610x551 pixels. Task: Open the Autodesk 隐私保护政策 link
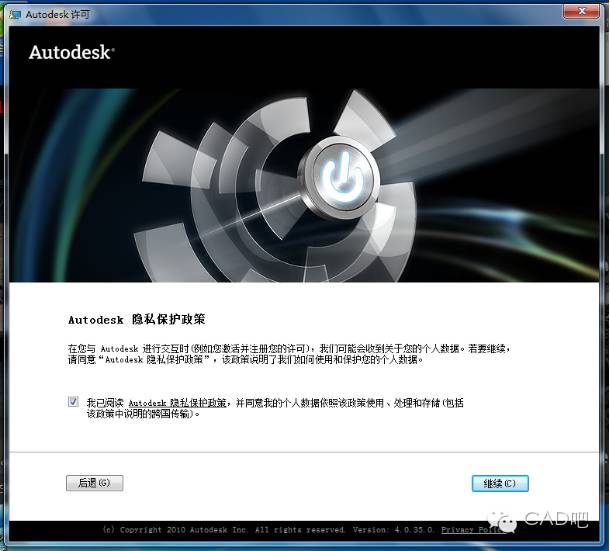click(177, 403)
